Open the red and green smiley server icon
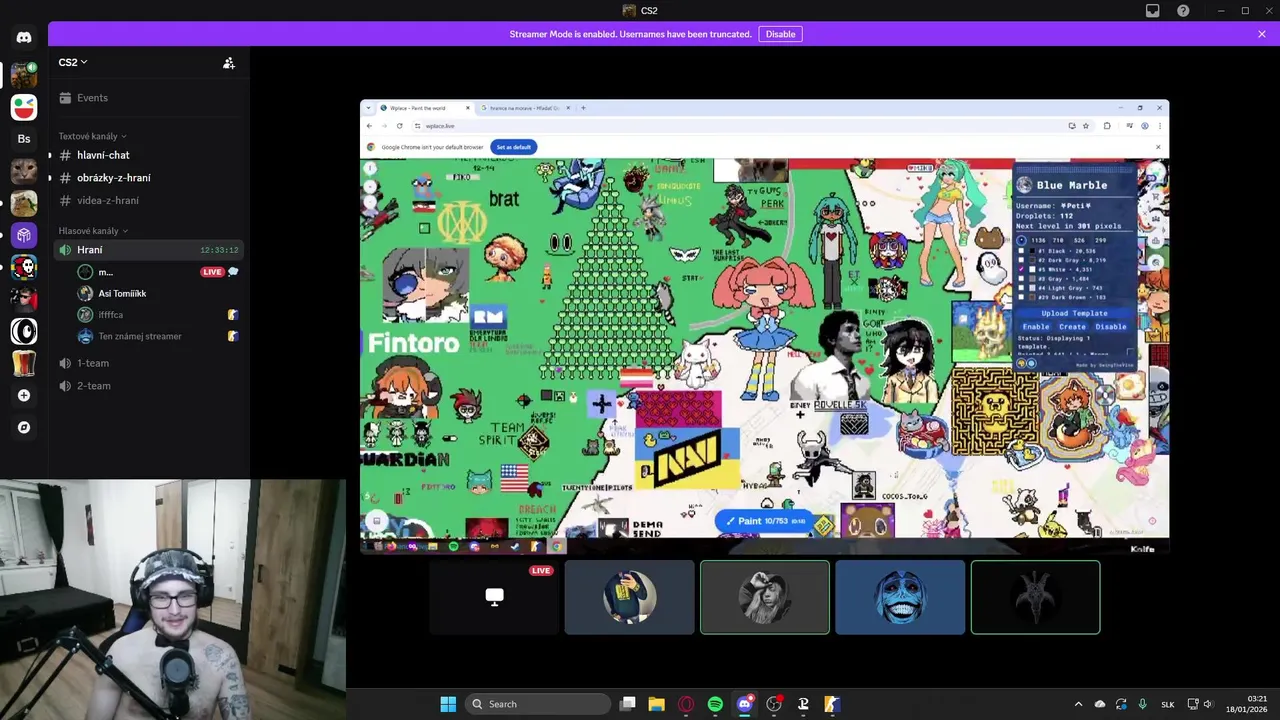The height and width of the screenshot is (720, 1280). click(24, 107)
